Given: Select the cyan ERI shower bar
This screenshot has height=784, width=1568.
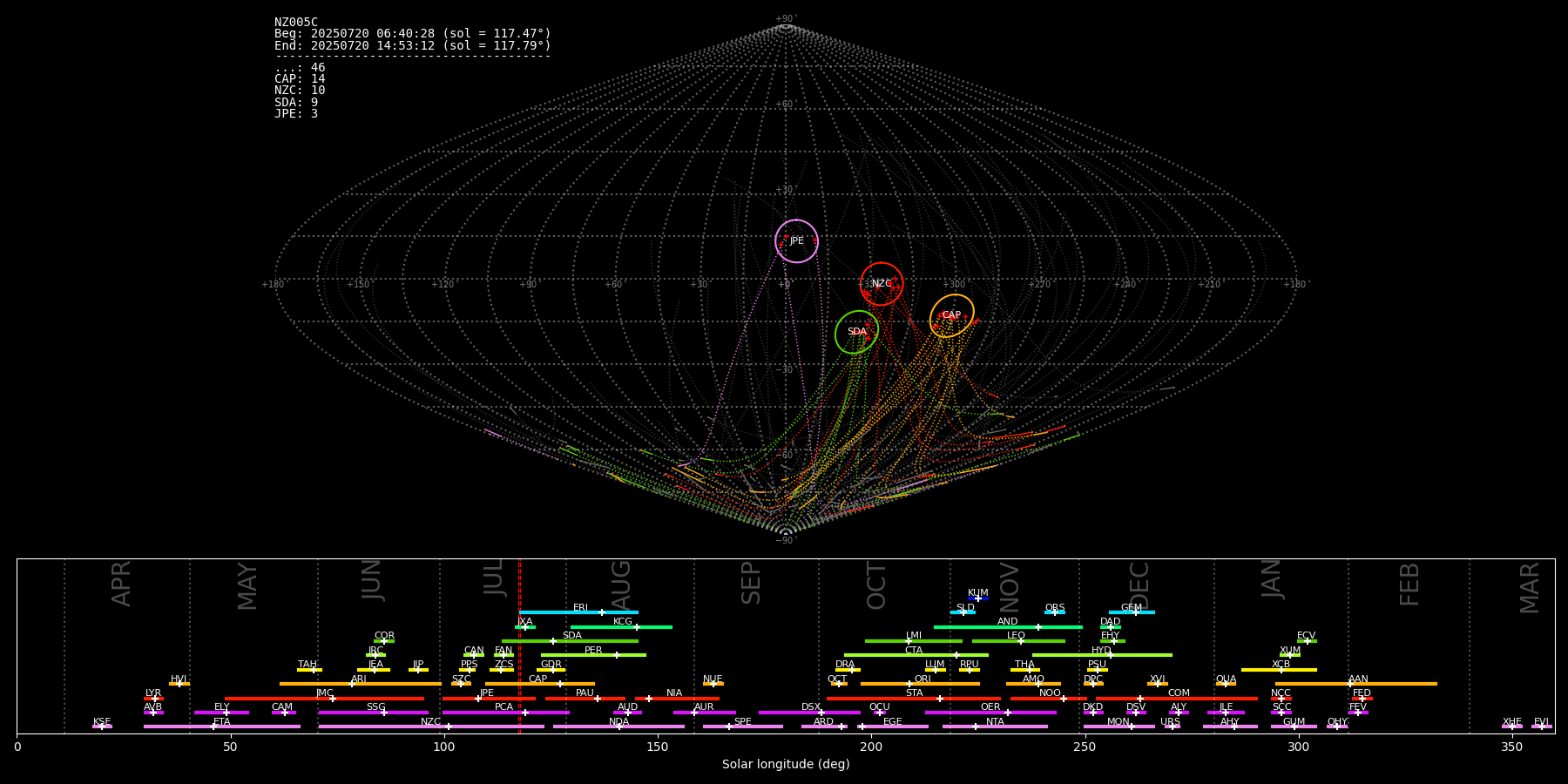Looking at the screenshot, I should coord(578,612).
